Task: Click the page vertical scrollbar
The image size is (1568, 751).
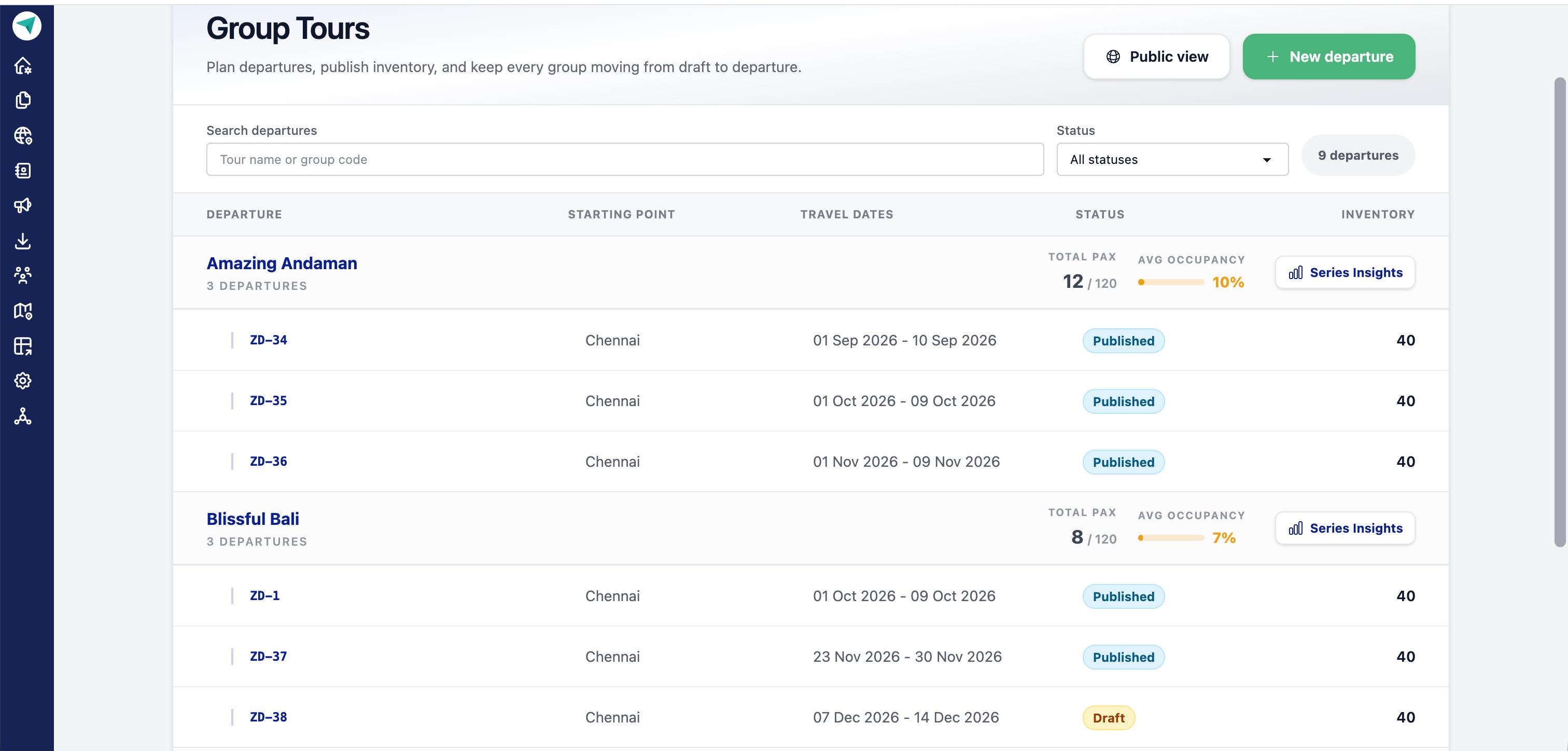Action: 1560,312
